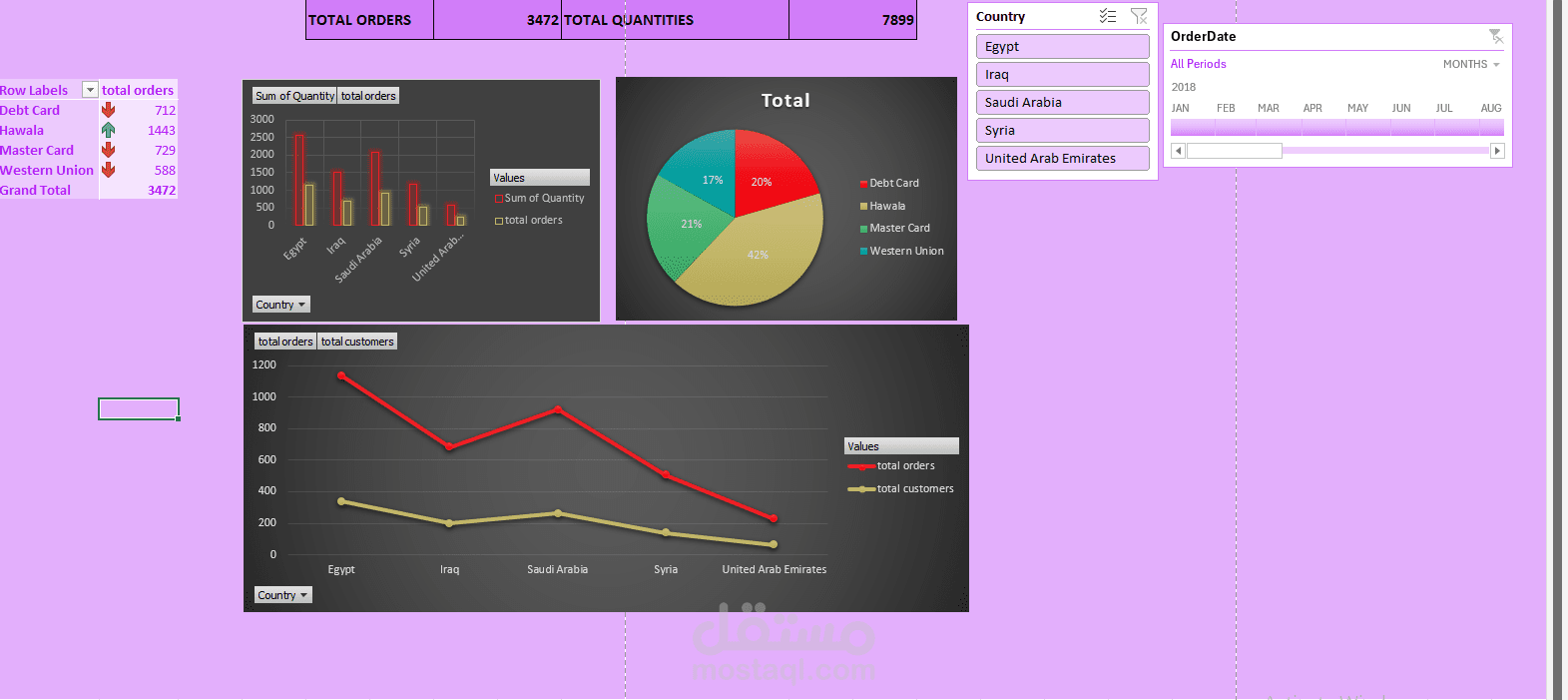Click the total orders line chart legend entry
This screenshot has height=700, width=1568.
pos(891,466)
